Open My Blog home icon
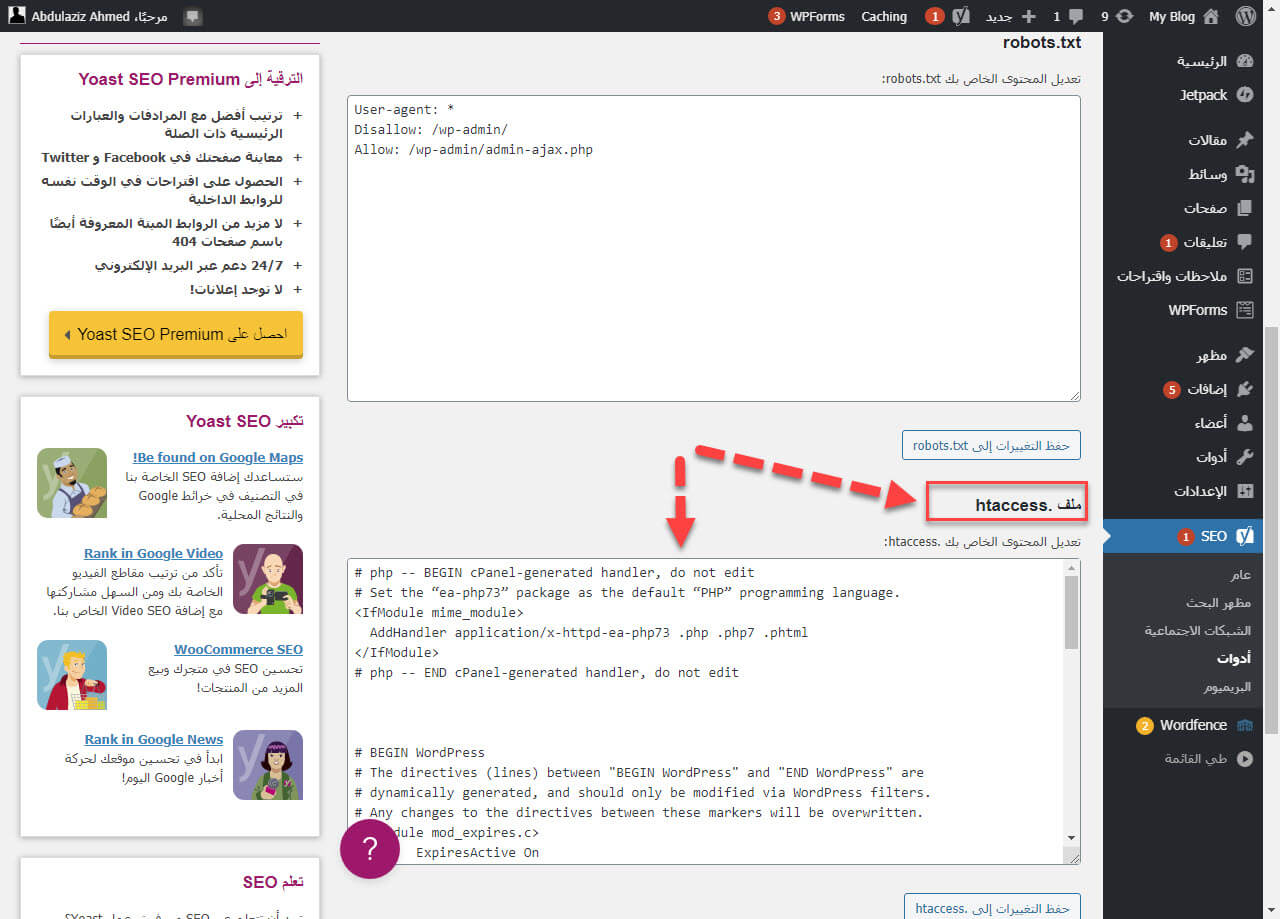Screen dimensions: 1280x919 [x=1211, y=16]
